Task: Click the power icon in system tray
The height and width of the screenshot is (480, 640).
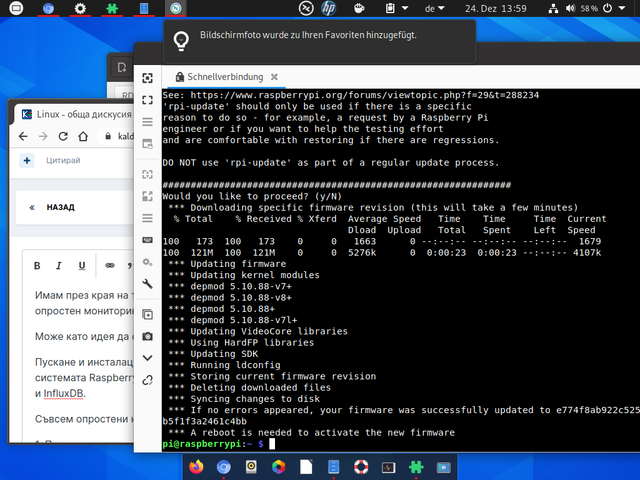Action: (607, 8)
